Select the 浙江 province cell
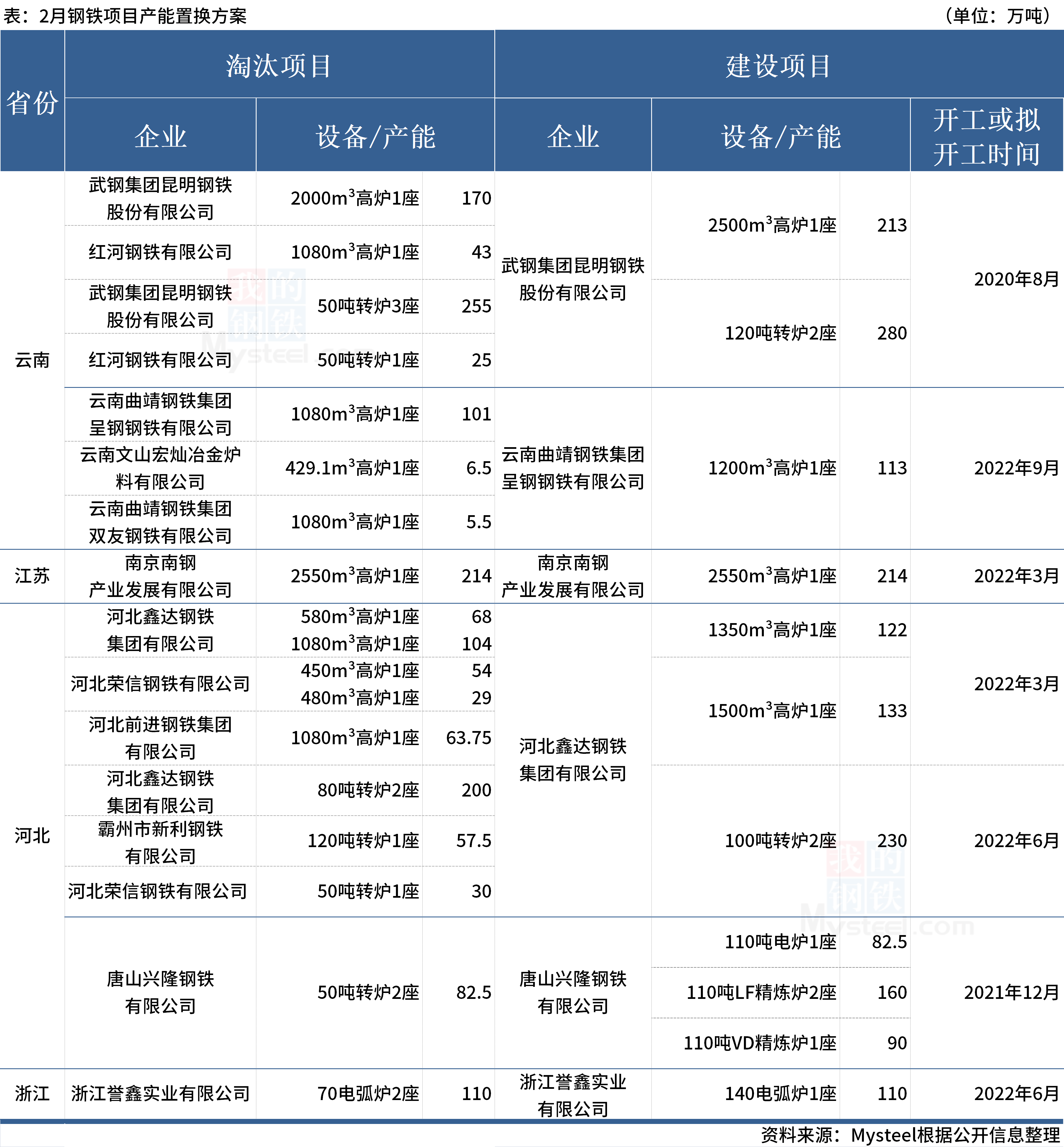Image resolution: width=1064 pixels, height=1147 pixels. tap(32, 1093)
